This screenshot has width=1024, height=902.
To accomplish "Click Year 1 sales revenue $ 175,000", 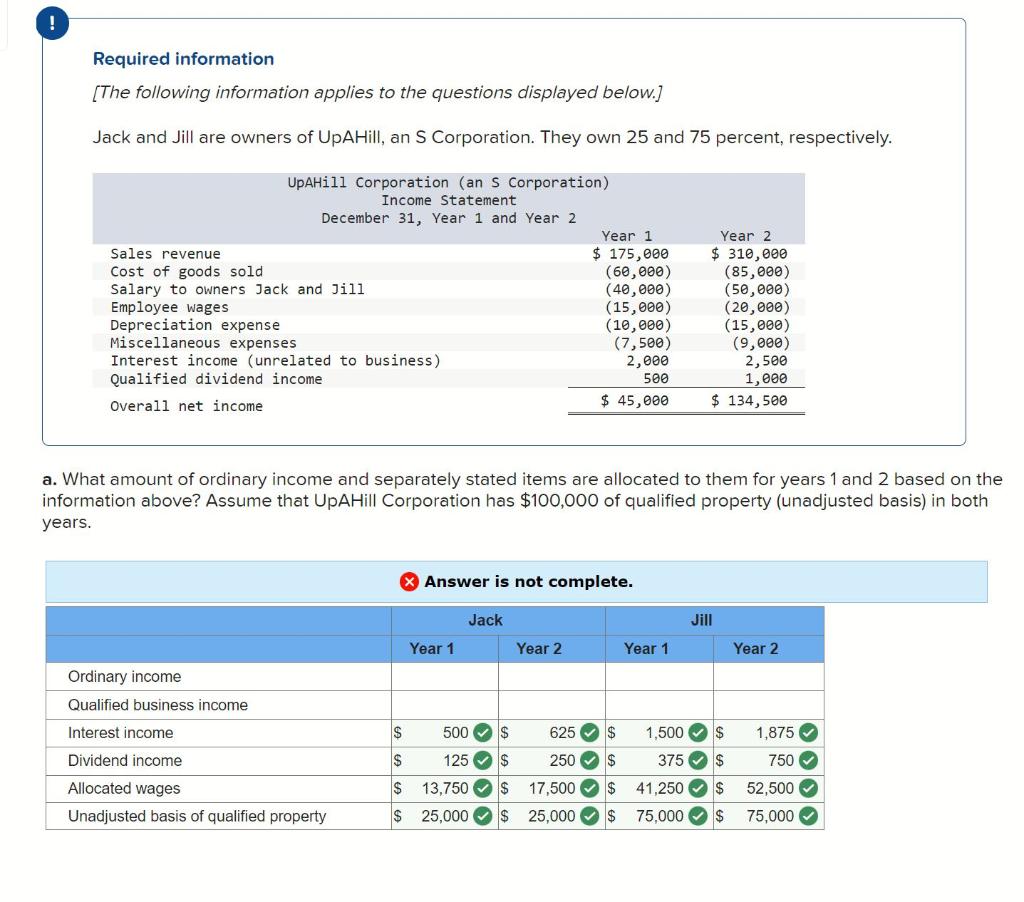I will pyautogui.click(x=630, y=253).
